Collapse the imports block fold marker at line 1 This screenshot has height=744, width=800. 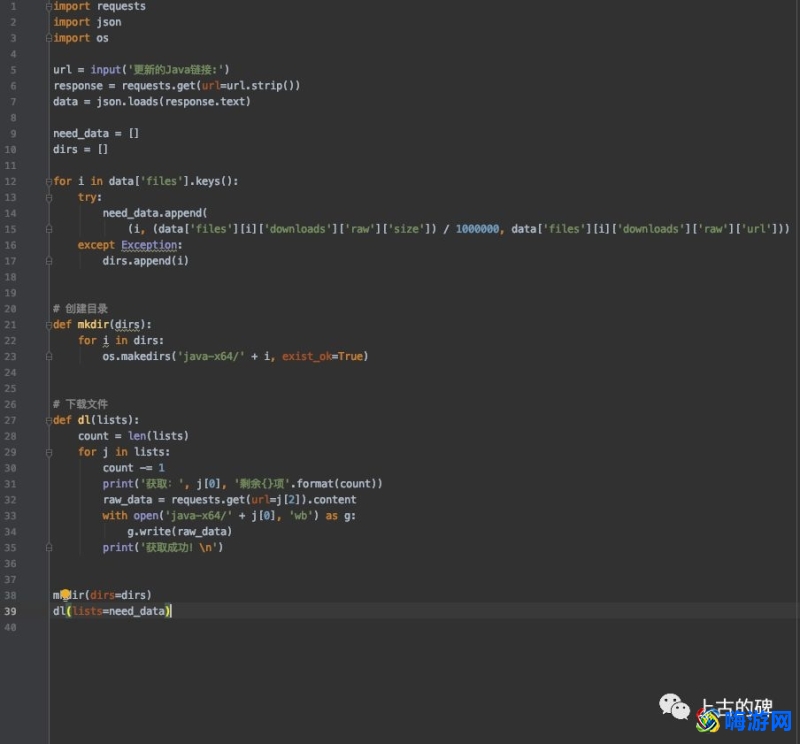click(49, 7)
